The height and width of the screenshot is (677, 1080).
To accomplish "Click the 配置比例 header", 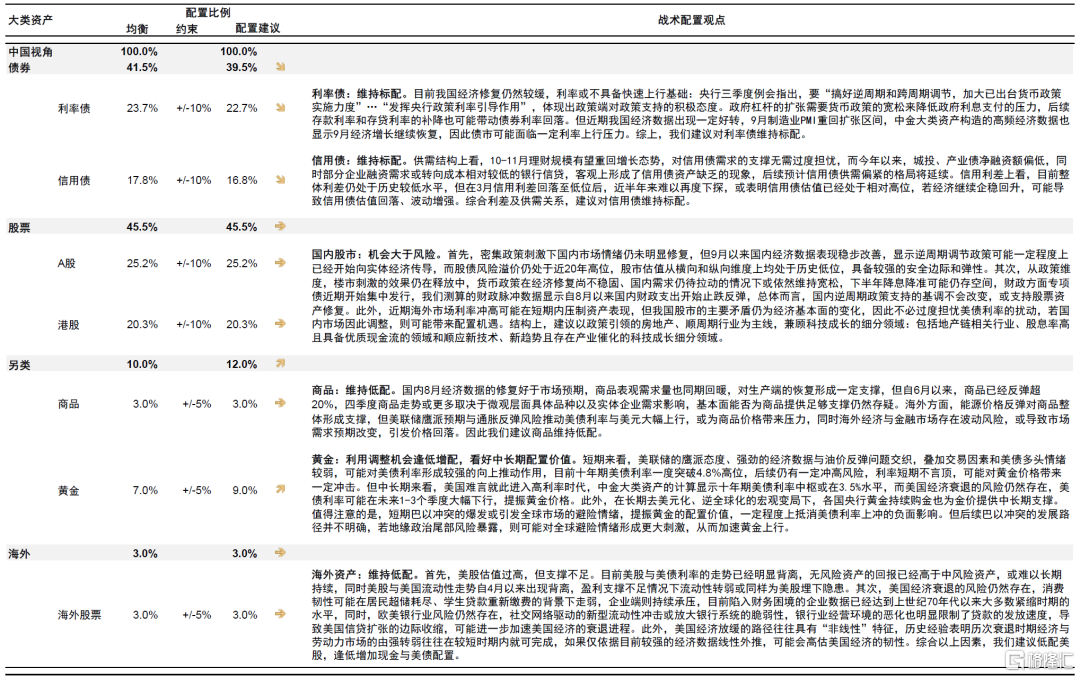I will point(208,12).
